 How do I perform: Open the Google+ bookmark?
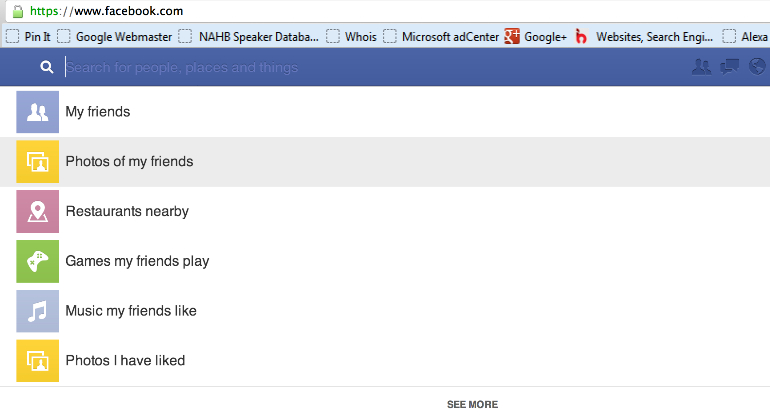[x=536, y=37]
